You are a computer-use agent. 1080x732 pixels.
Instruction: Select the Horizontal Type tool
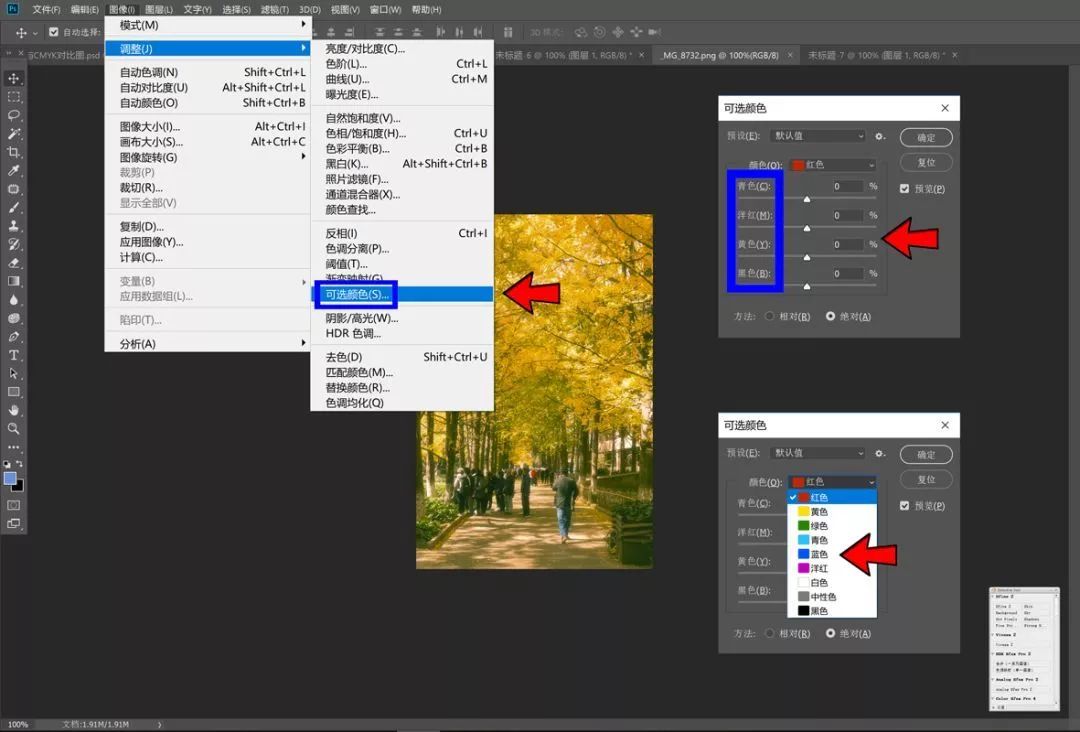click(14, 355)
